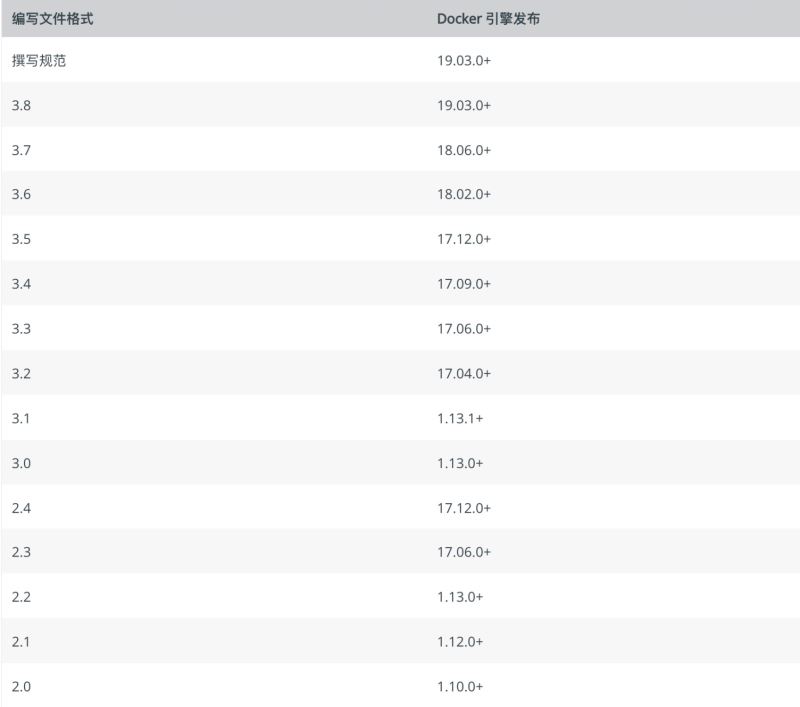The image size is (800, 707).
Task: Select the 2.2 format version cell
Action: pyautogui.click(x=21, y=597)
